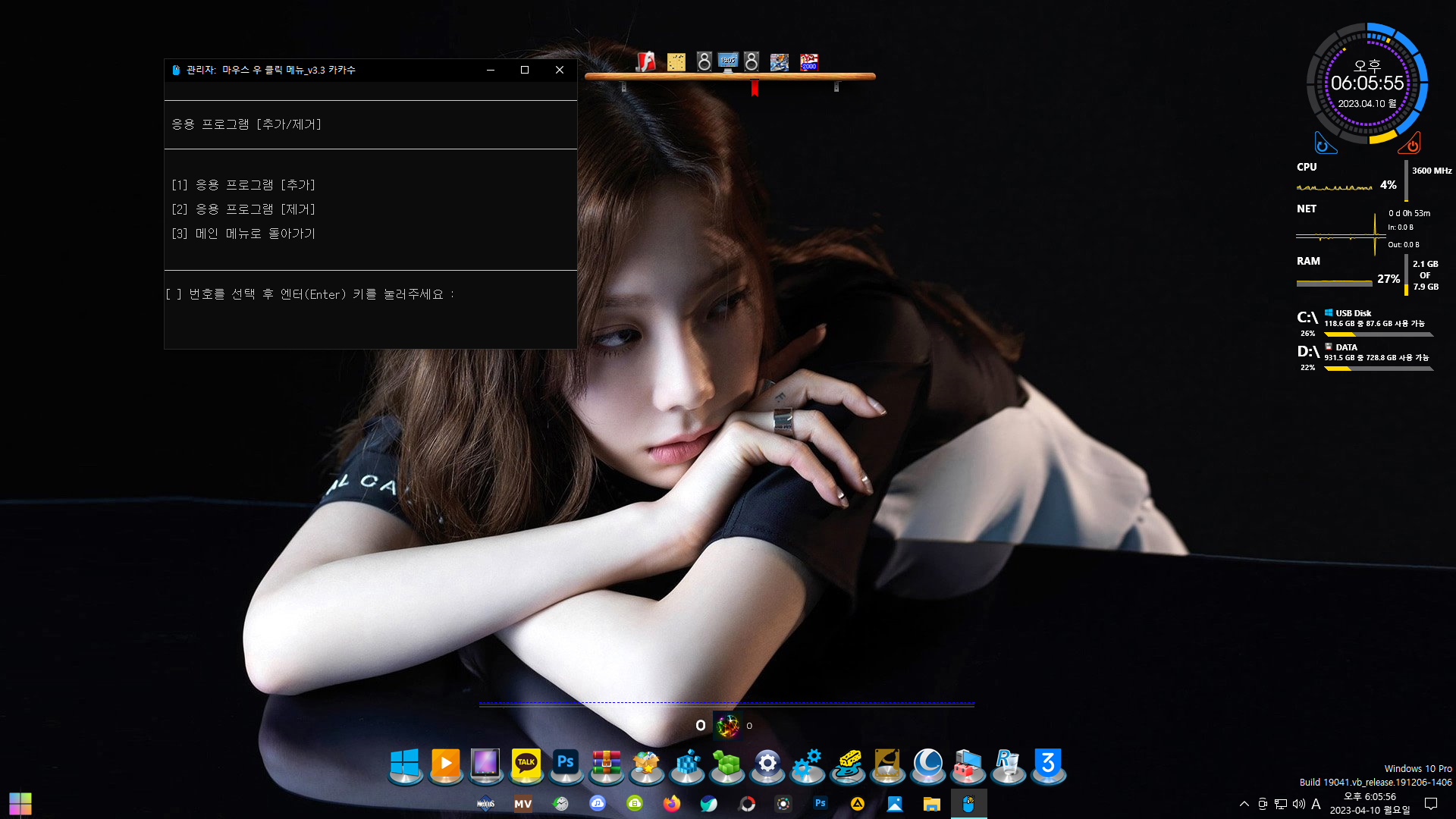The image size is (1456, 819).
Task: Open the network tray icon
Action: pos(1281,804)
